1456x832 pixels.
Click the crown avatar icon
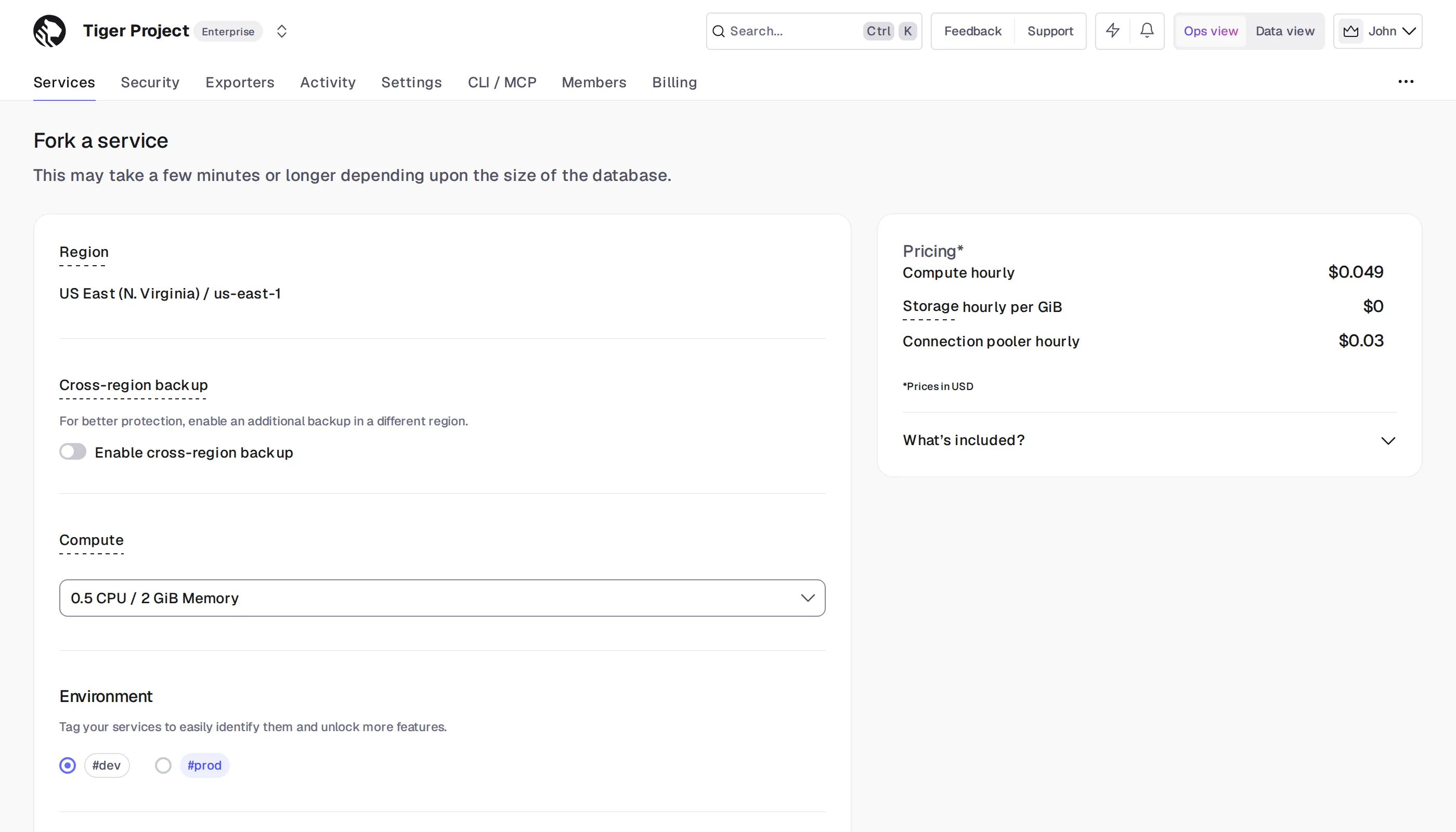click(1350, 31)
